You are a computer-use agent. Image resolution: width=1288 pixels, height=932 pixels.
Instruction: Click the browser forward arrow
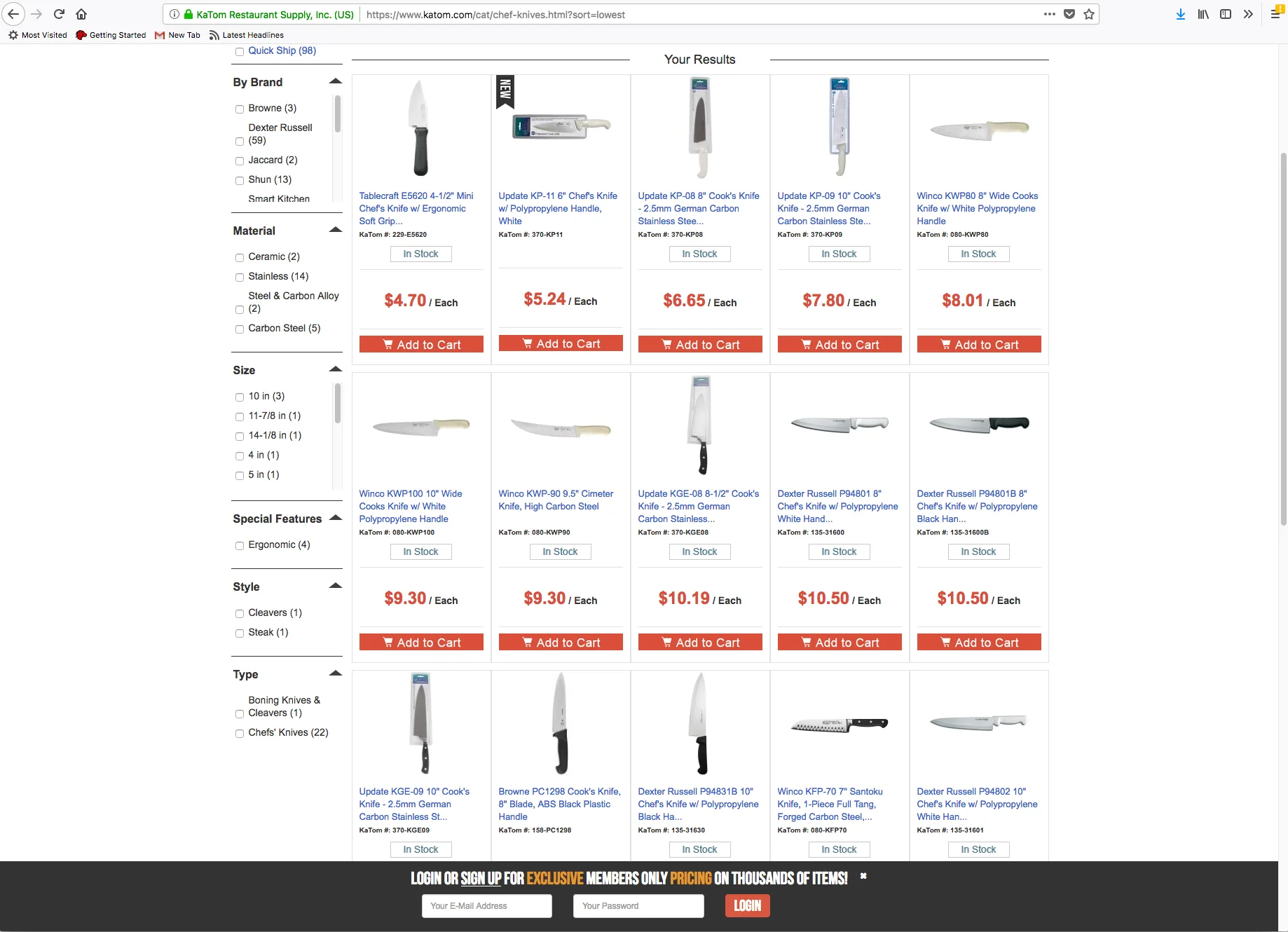[36, 14]
